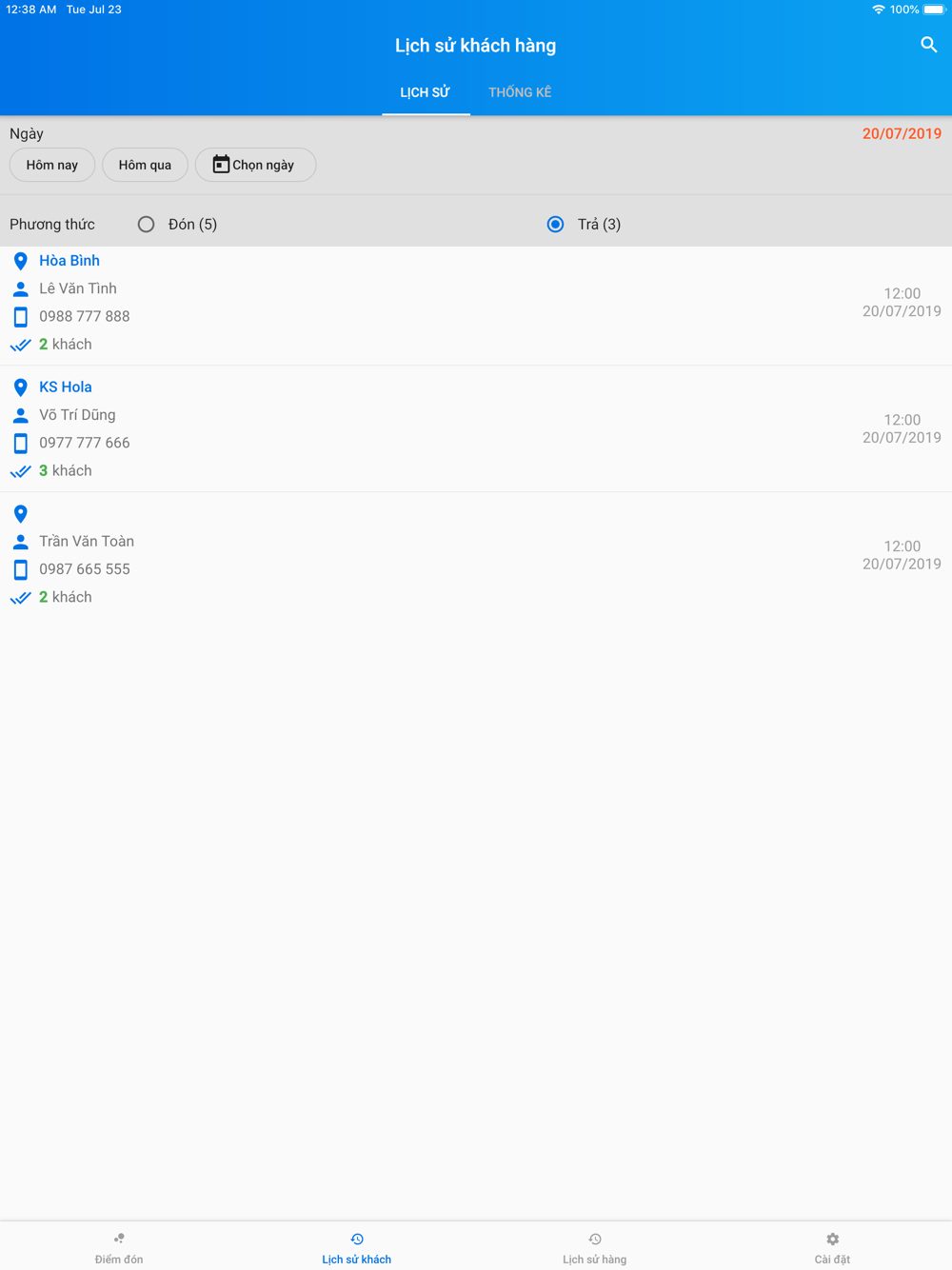Click the Lịch sử khách hàng title
The width and height of the screenshot is (952, 1270).
pos(476,46)
